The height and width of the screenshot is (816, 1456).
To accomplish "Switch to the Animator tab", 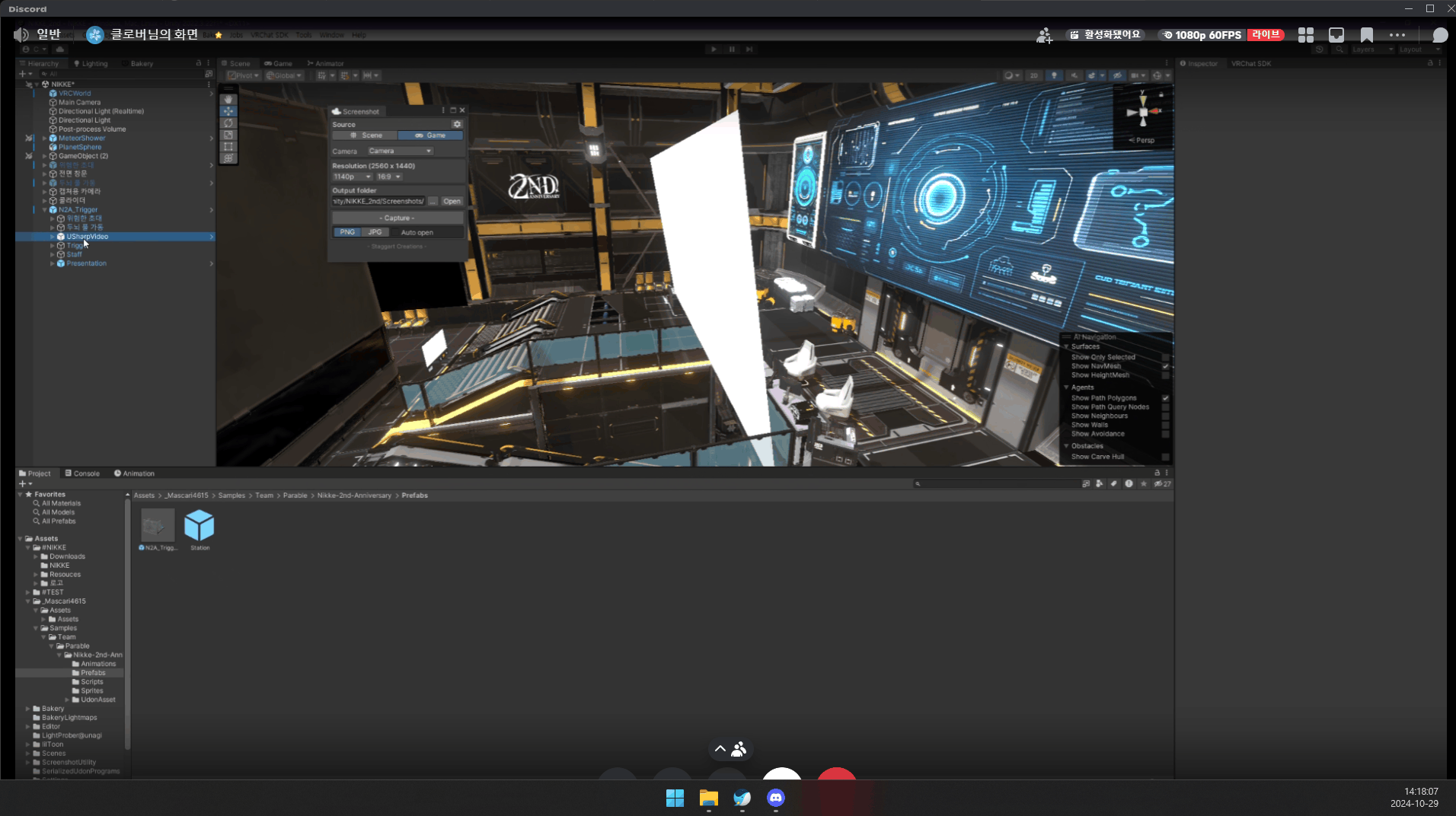I will [x=325, y=64].
